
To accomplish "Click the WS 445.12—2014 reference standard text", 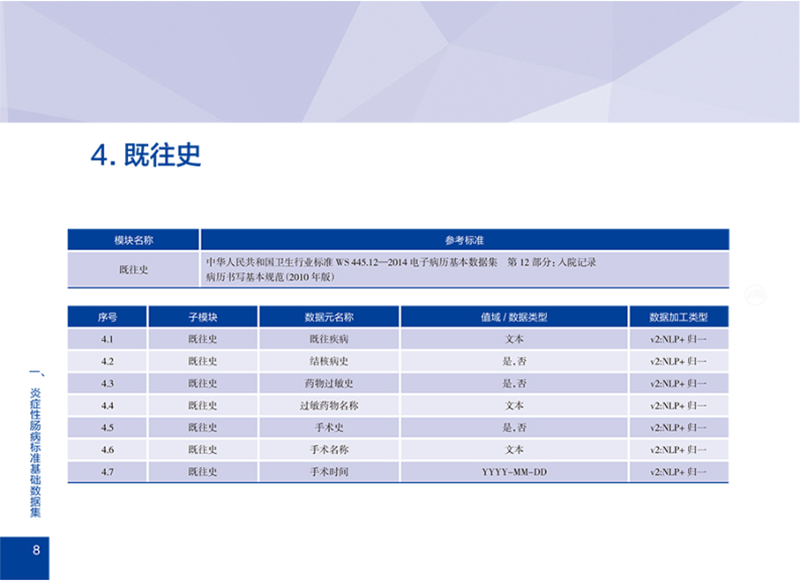I will (371, 262).
